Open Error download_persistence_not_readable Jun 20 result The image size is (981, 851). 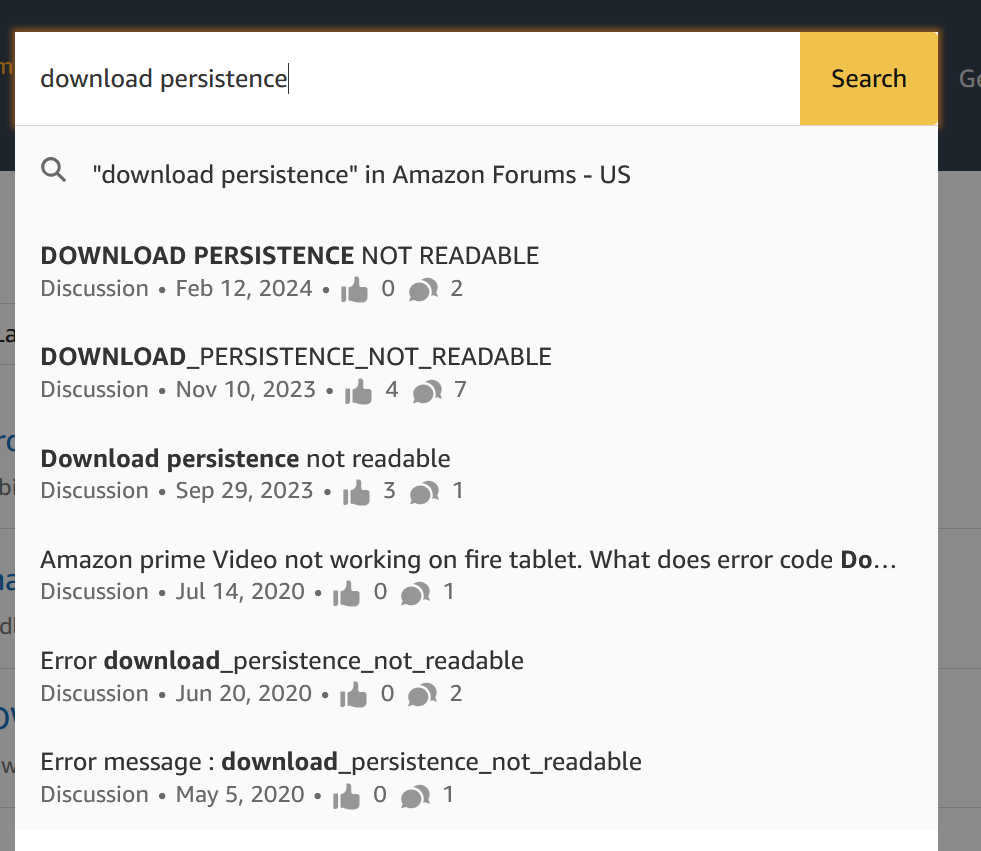282,661
